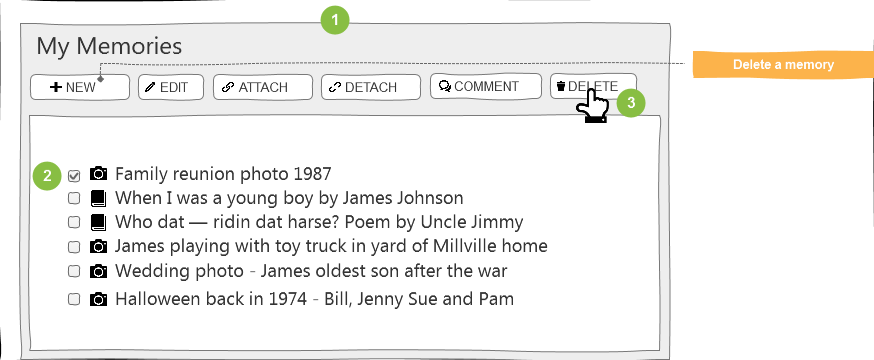874x360 pixels.
Task: Click the DETACH button
Action: [371, 87]
